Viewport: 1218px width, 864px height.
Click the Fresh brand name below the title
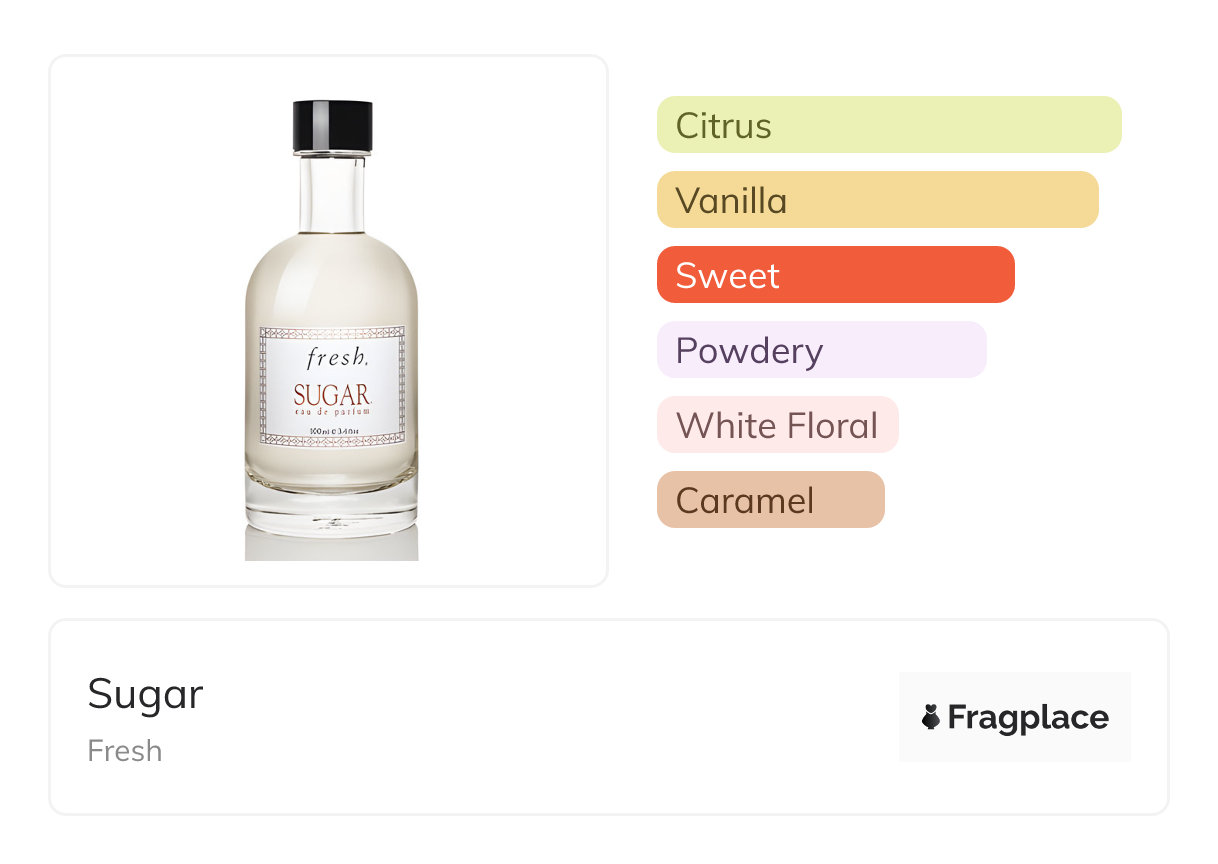tap(125, 751)
